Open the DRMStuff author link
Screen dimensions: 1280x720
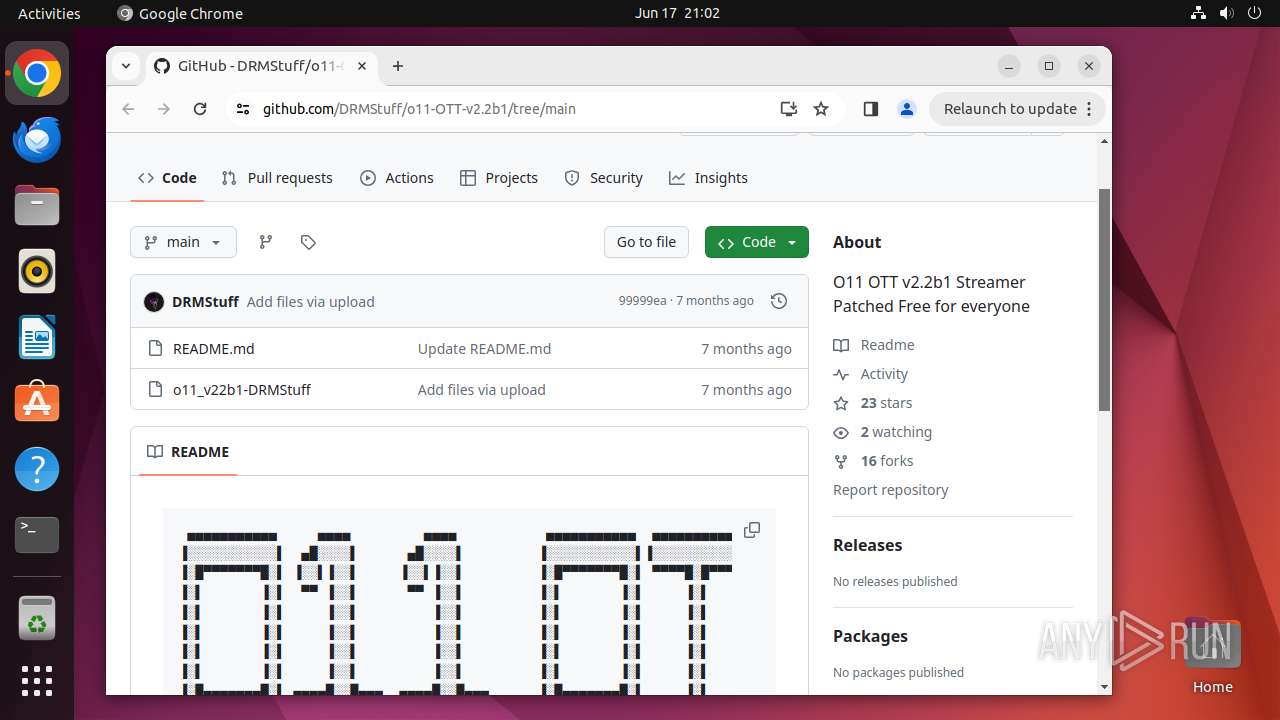coord(205,302)
